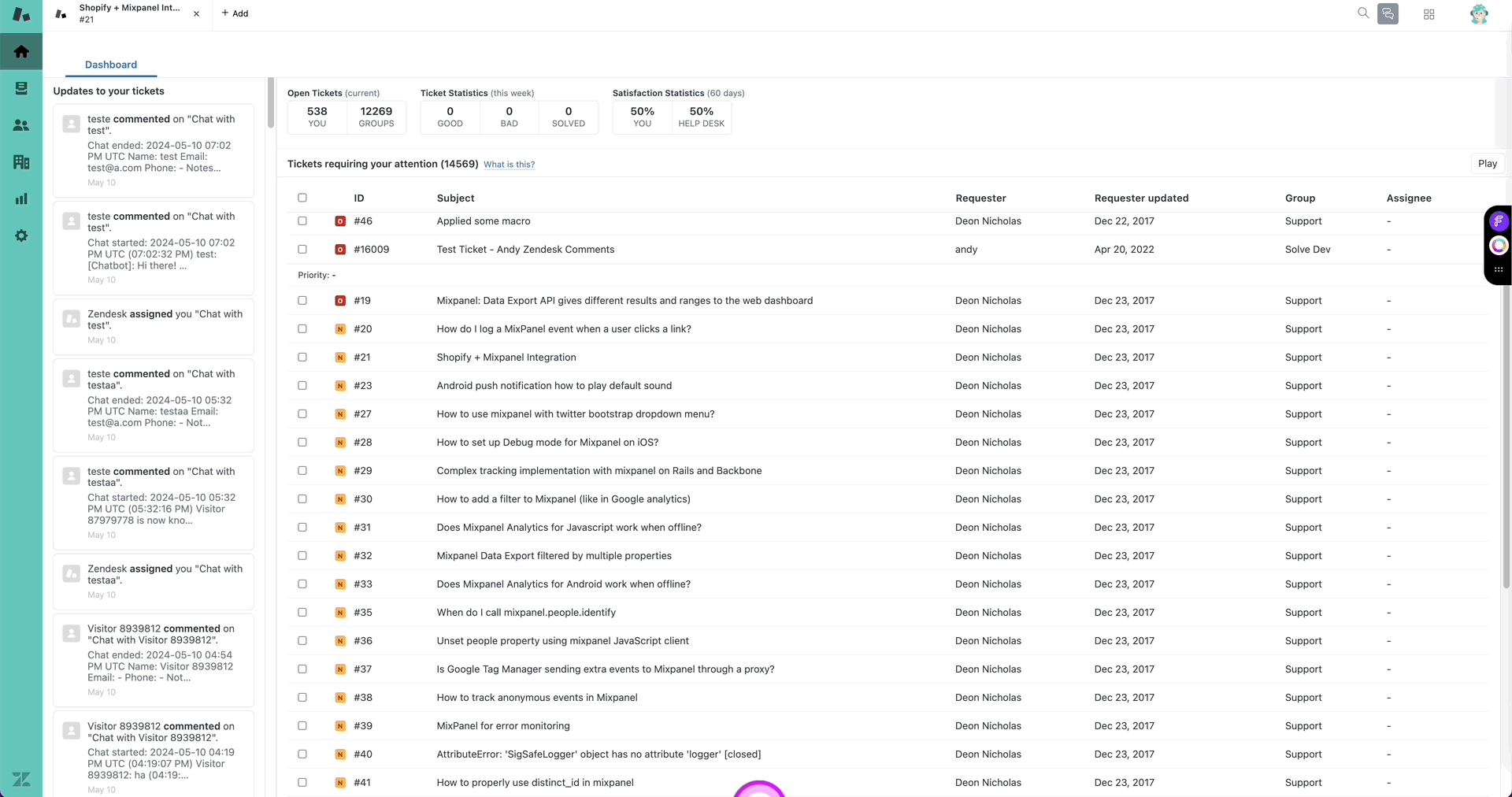Select the Dashboard tab
1512x797 pixels.
pos(111,65)
